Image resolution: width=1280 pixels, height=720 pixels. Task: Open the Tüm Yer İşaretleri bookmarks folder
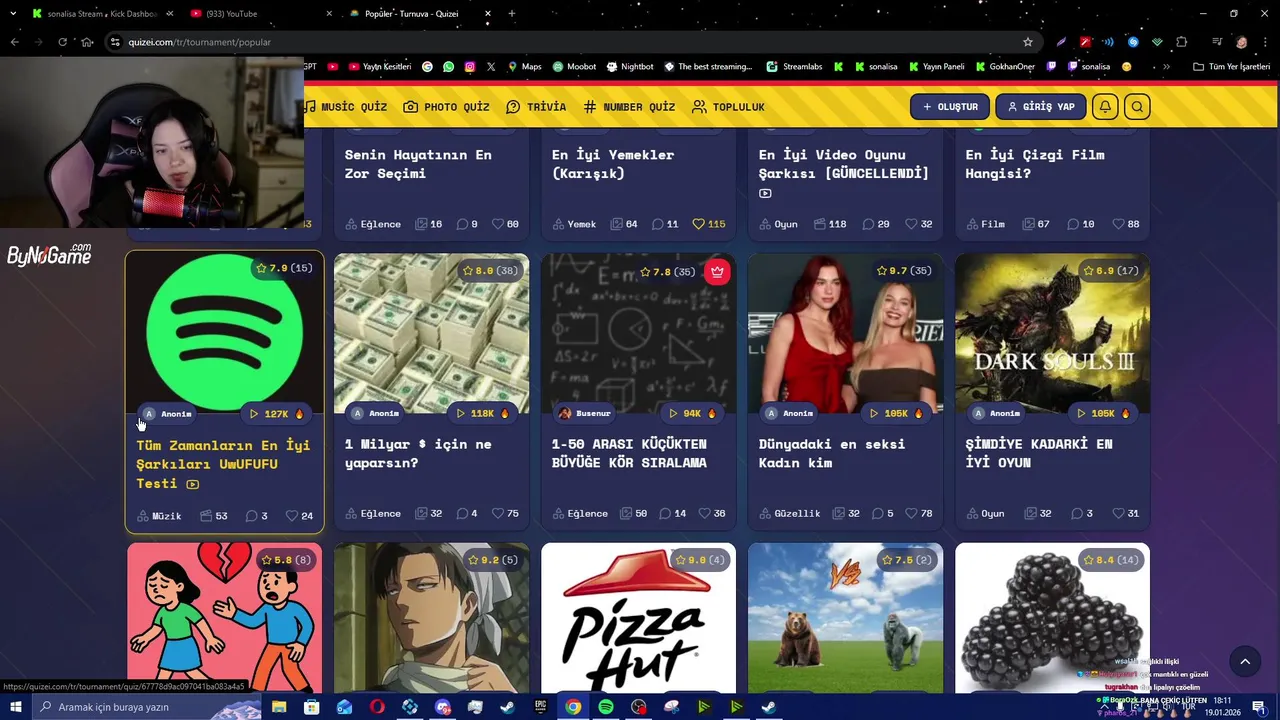pos(1231,67)
